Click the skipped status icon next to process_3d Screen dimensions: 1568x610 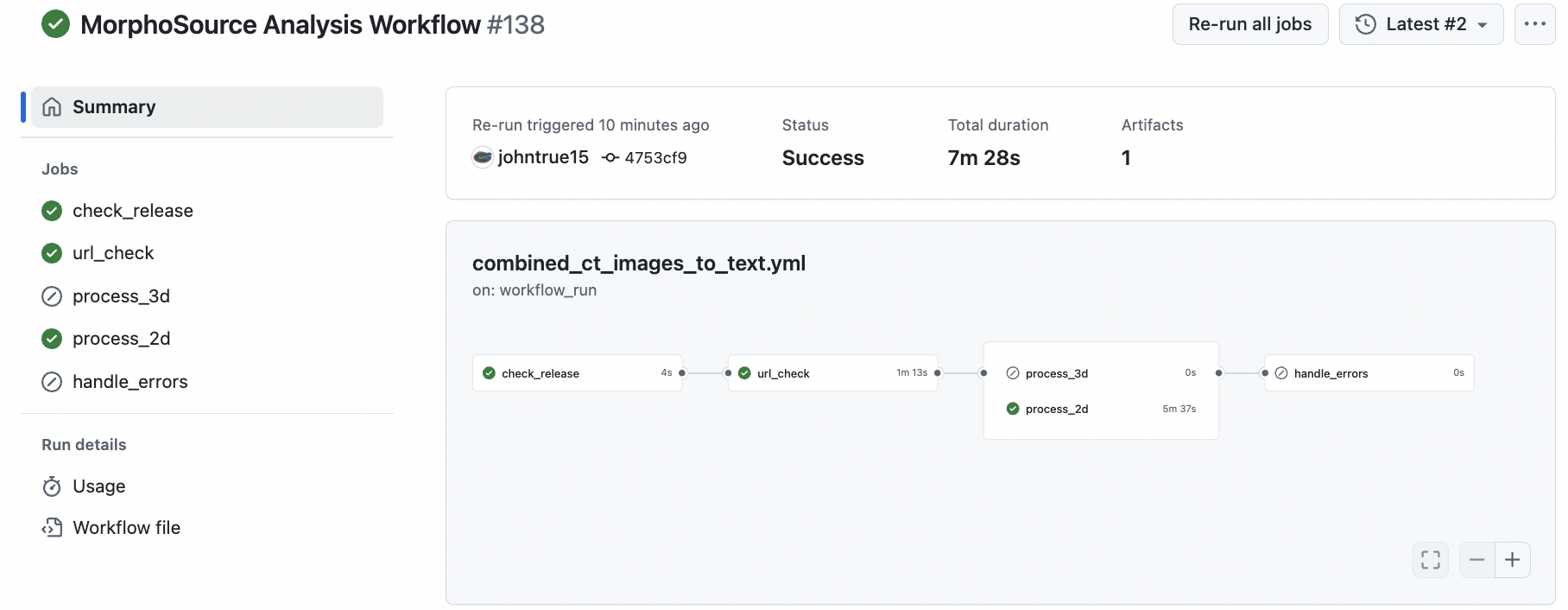51,295
